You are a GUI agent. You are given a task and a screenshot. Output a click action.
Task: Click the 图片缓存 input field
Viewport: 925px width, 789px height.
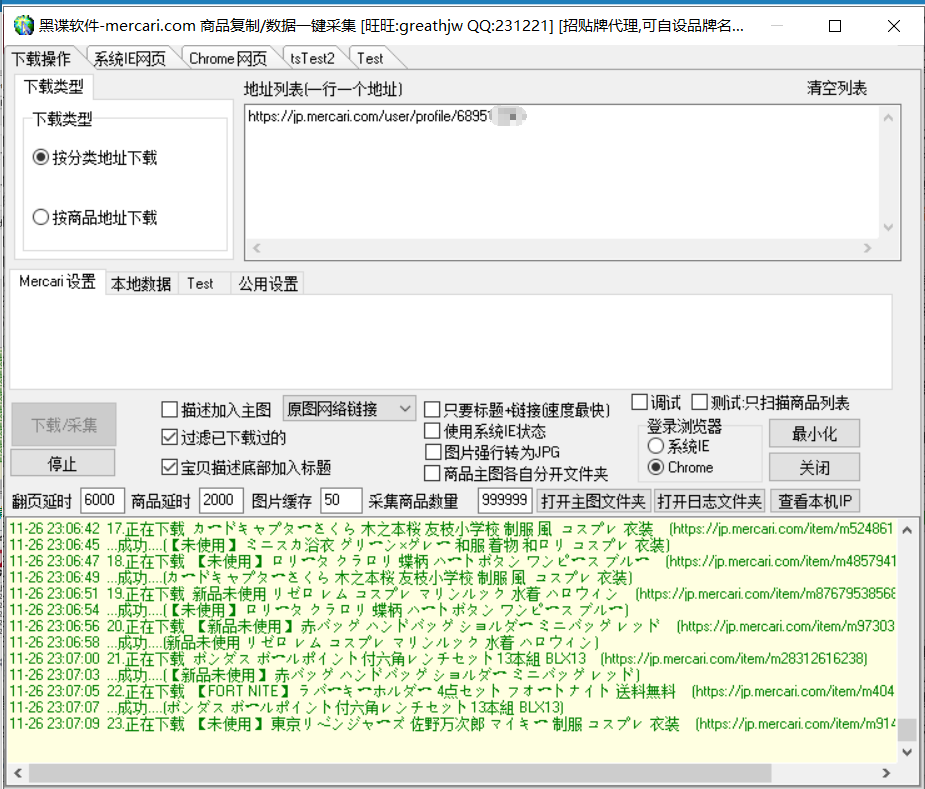tap(341, 500)
